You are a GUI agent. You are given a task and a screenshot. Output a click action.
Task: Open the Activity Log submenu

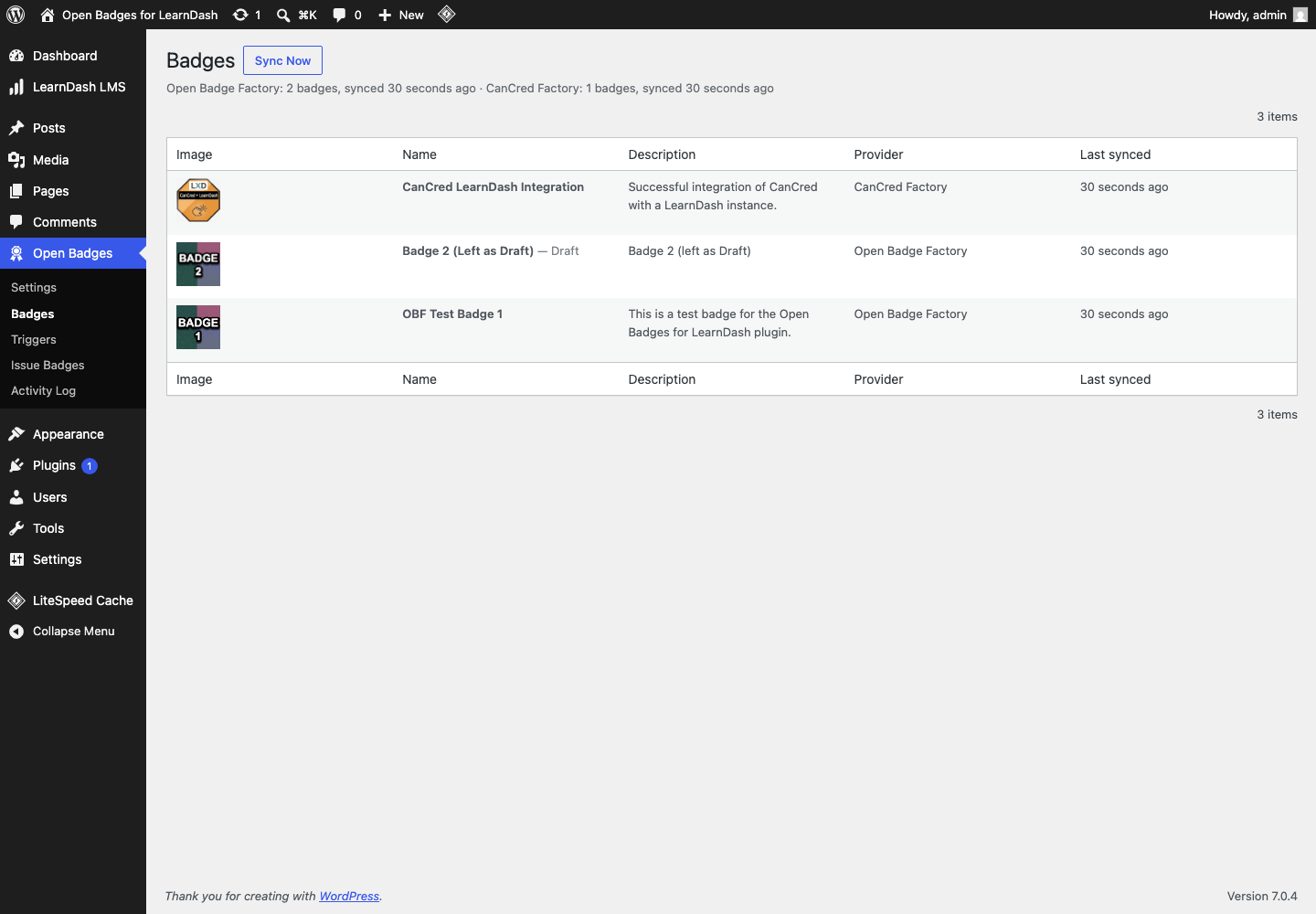tap(43, 390)
